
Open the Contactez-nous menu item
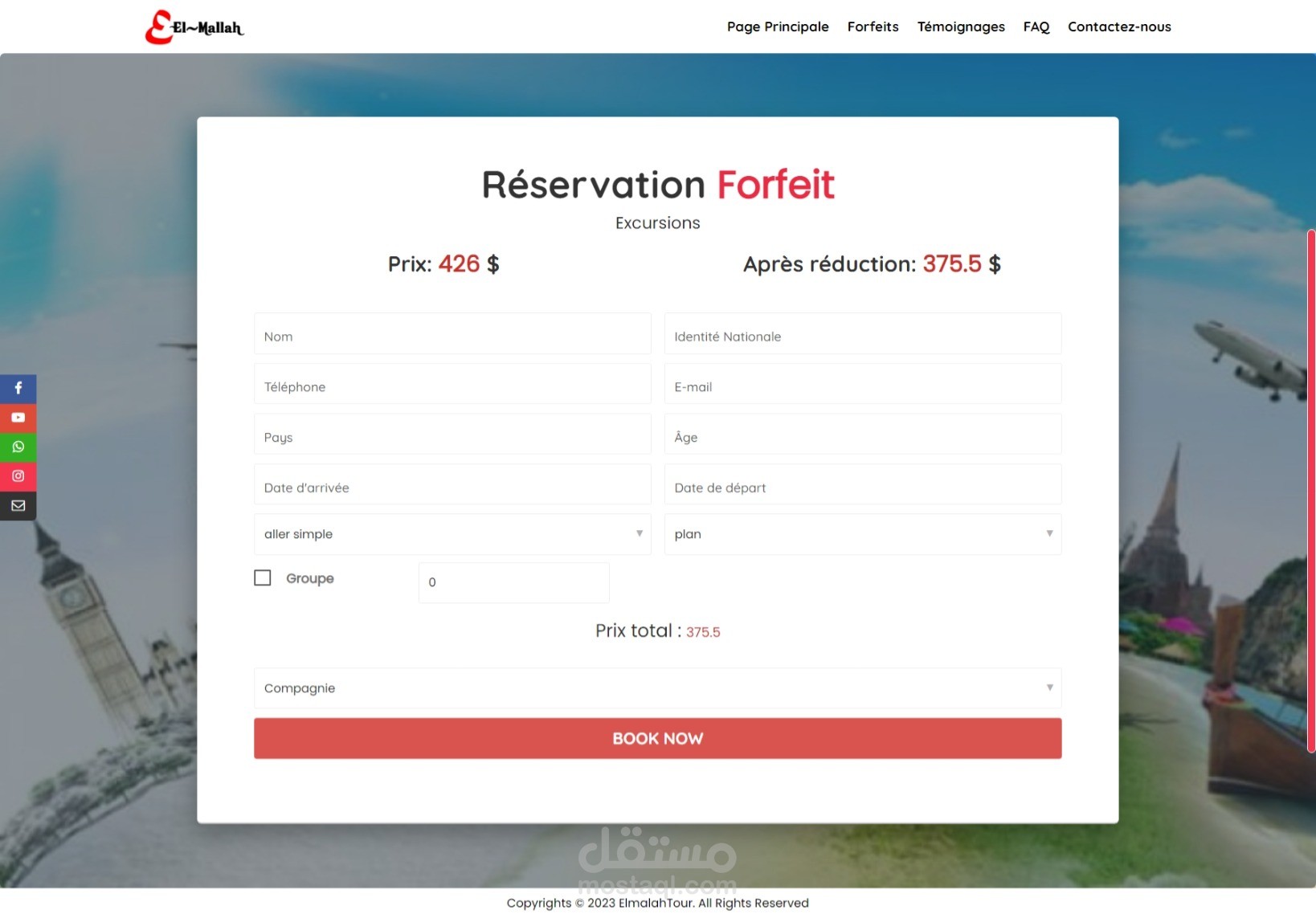click(1119, 27)
